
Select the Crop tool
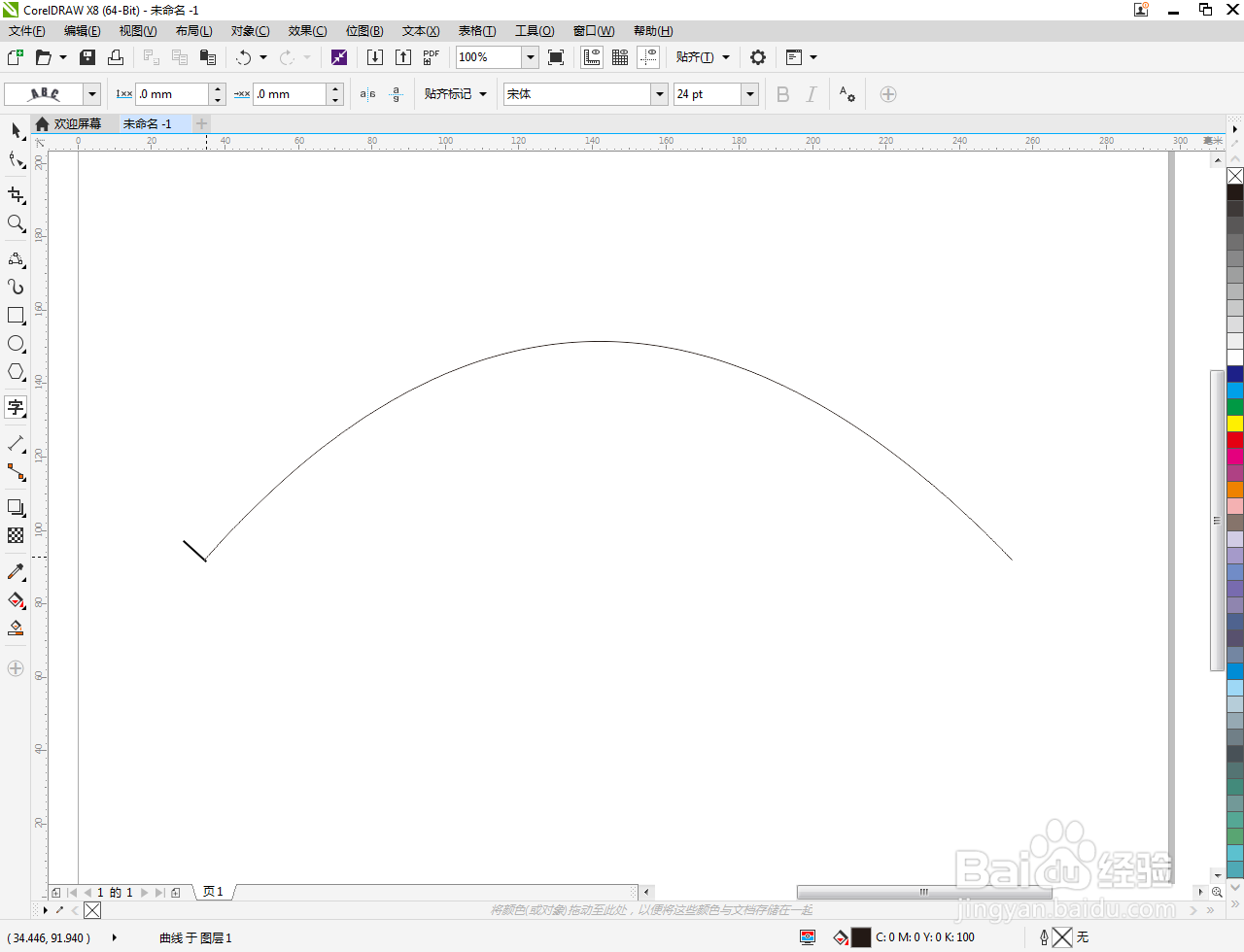point(16,195)
